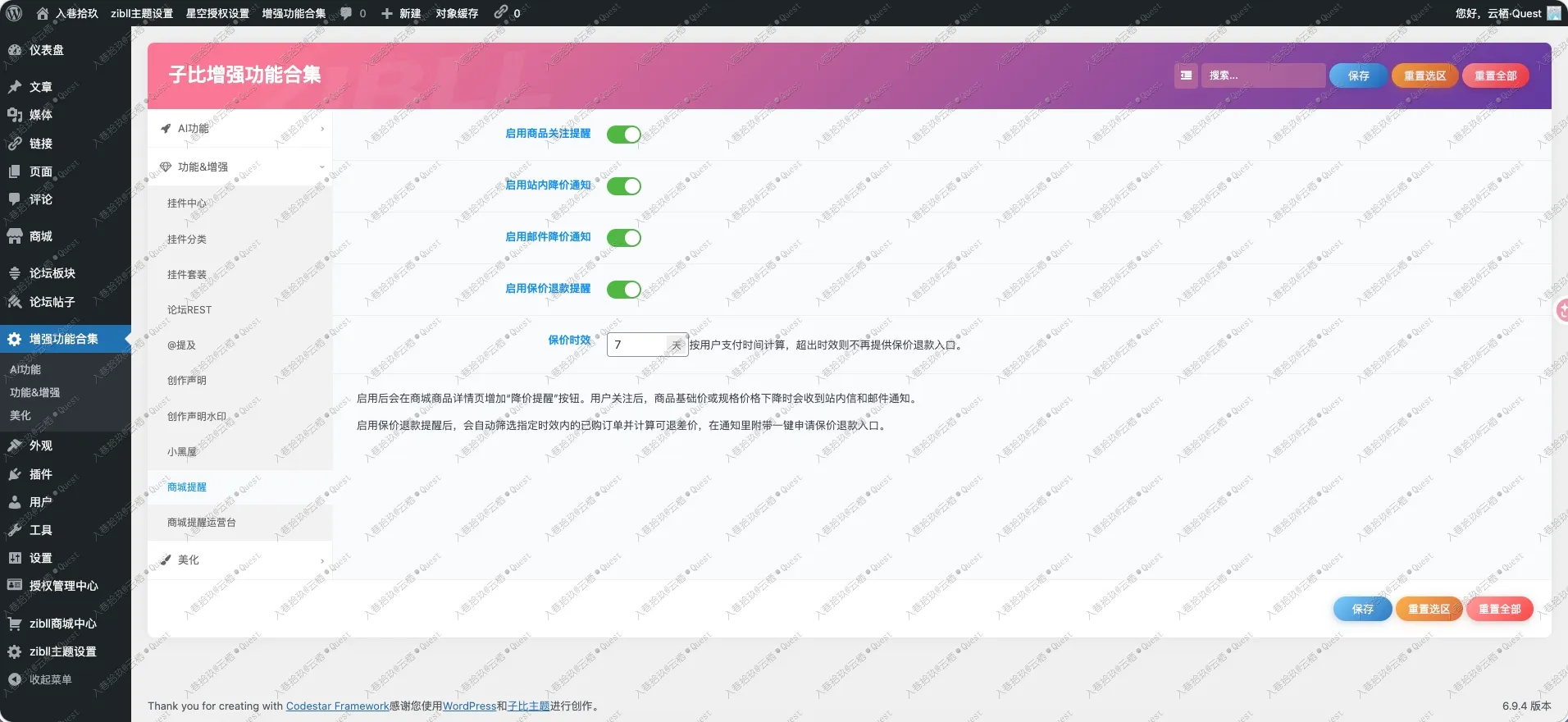Click the 设置 sliders icon
Screen dimensions: 1568x722
15,558
